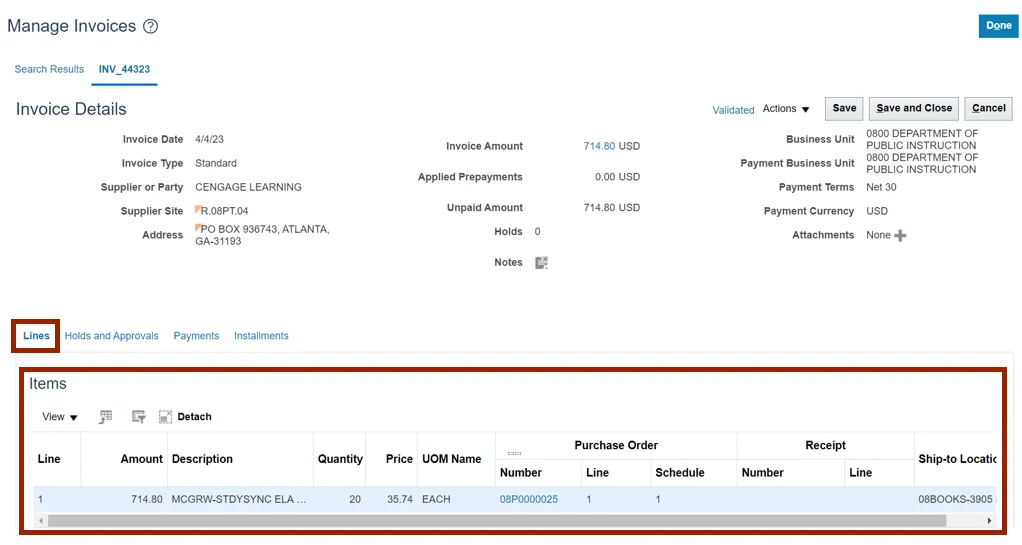Click the CENGAGE LEARNING supplier value
This screenshot has width=1022, height=545.
248,187
